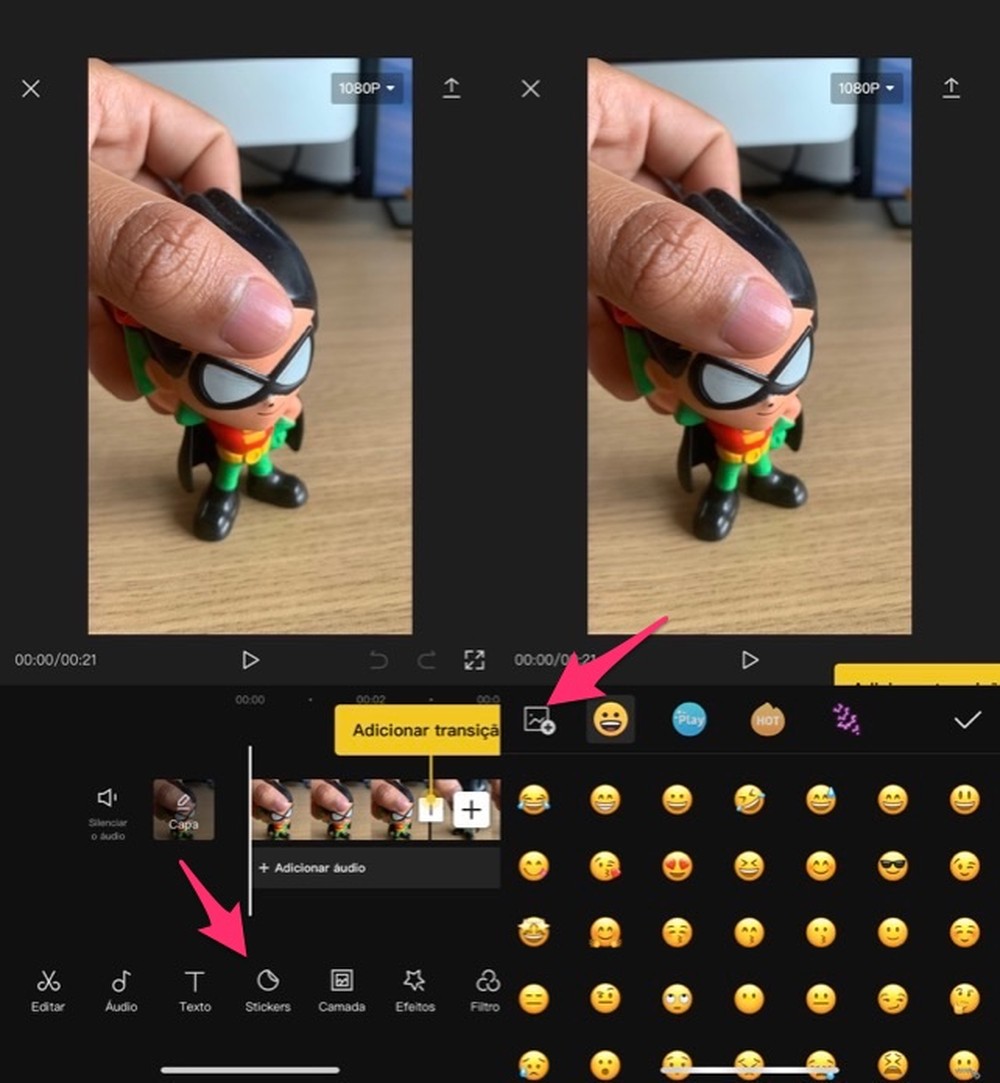Edit the Capa cover thumbnail
The image size is (1000, 1083).
[184, 809]
